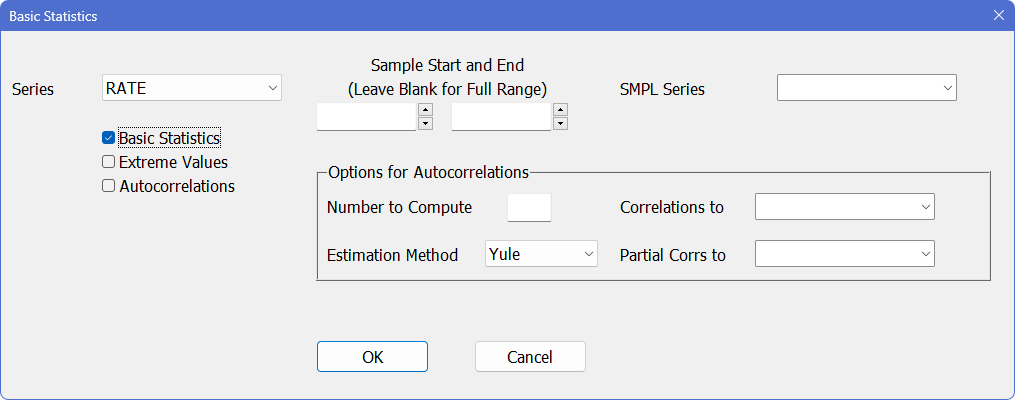The image size is (1015, 400).
Task: Open the Series dropdown showing RATE
Action: 192,88
